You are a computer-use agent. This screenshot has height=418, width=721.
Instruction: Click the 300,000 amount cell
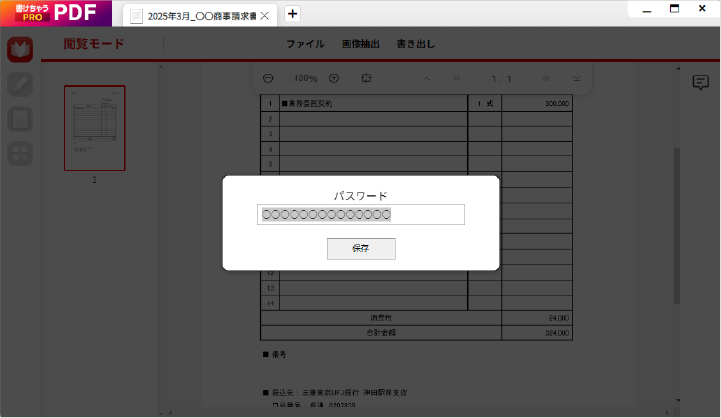coord(537,104)
